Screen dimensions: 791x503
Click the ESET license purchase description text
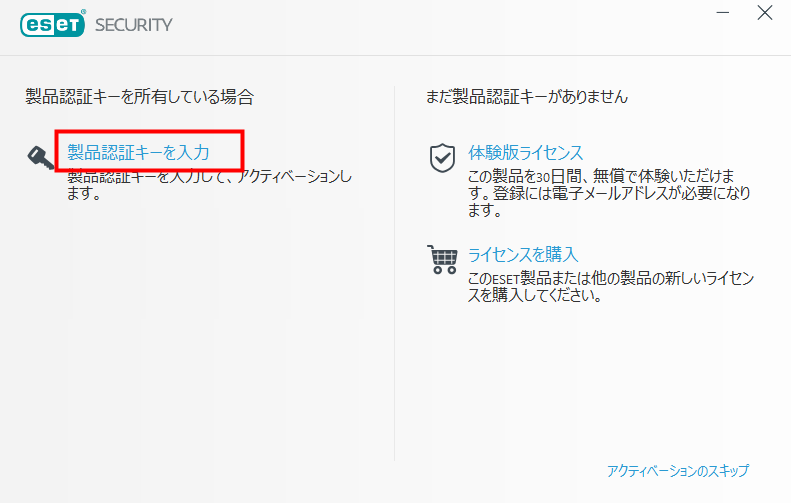[610, 286]
